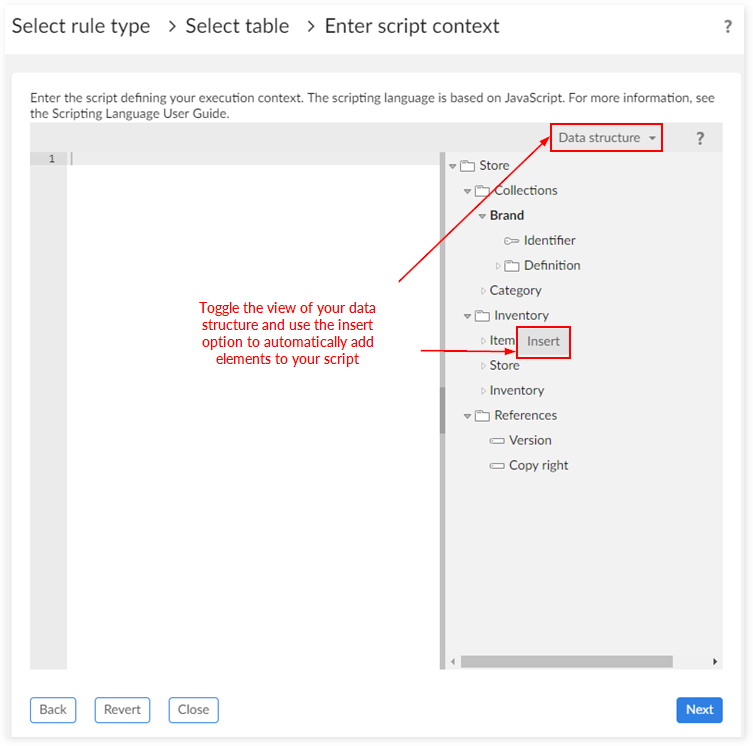
Task: Collapse the Brand table node
Action: click(482, 216)
